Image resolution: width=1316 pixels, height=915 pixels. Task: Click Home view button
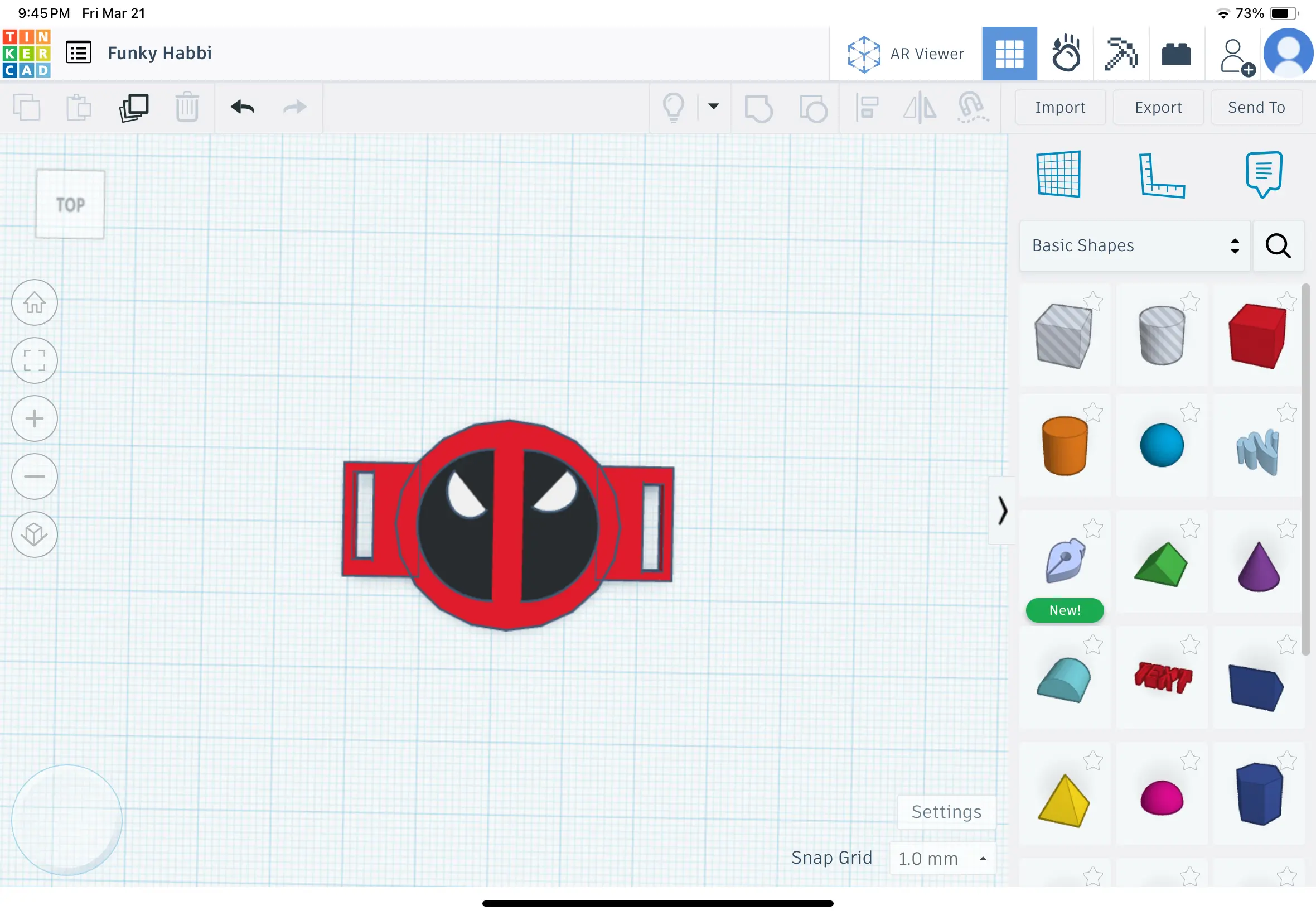pyautogui.click(x=35, y=303)
